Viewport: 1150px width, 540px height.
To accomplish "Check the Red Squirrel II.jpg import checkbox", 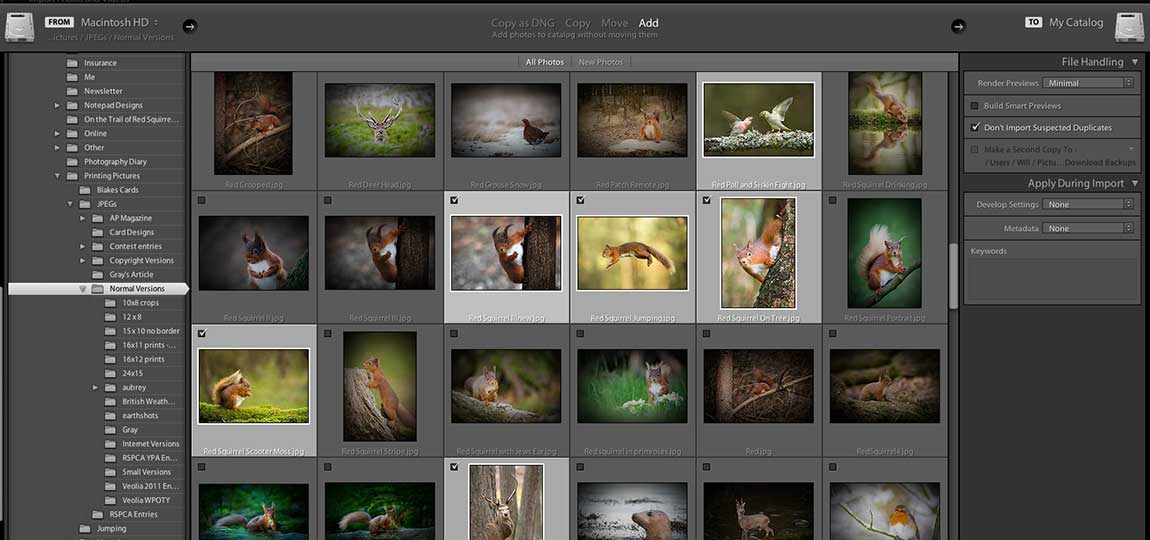I will tap(202, 200).
